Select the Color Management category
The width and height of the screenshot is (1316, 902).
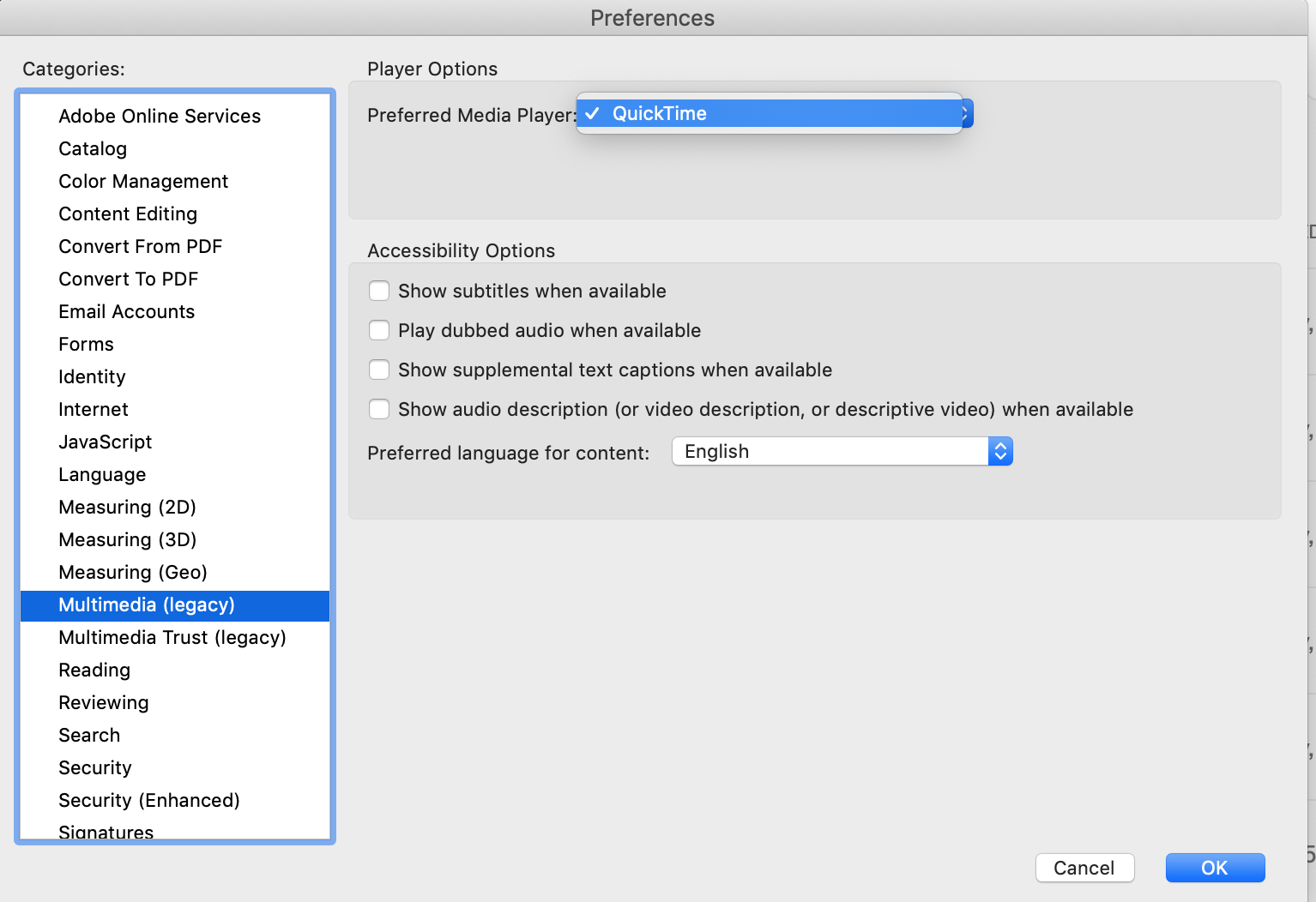click(x=142, y=181)
